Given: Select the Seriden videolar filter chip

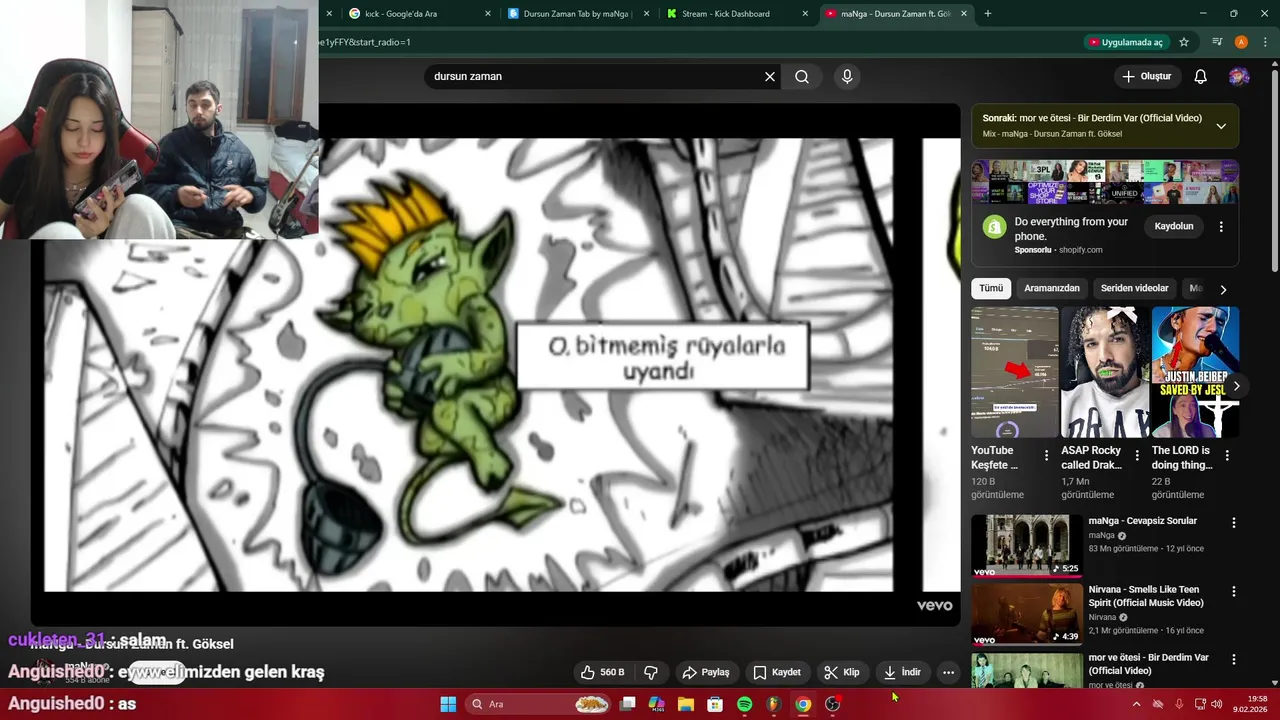Looking at the screenshot, I should [x=1134, y=289].
